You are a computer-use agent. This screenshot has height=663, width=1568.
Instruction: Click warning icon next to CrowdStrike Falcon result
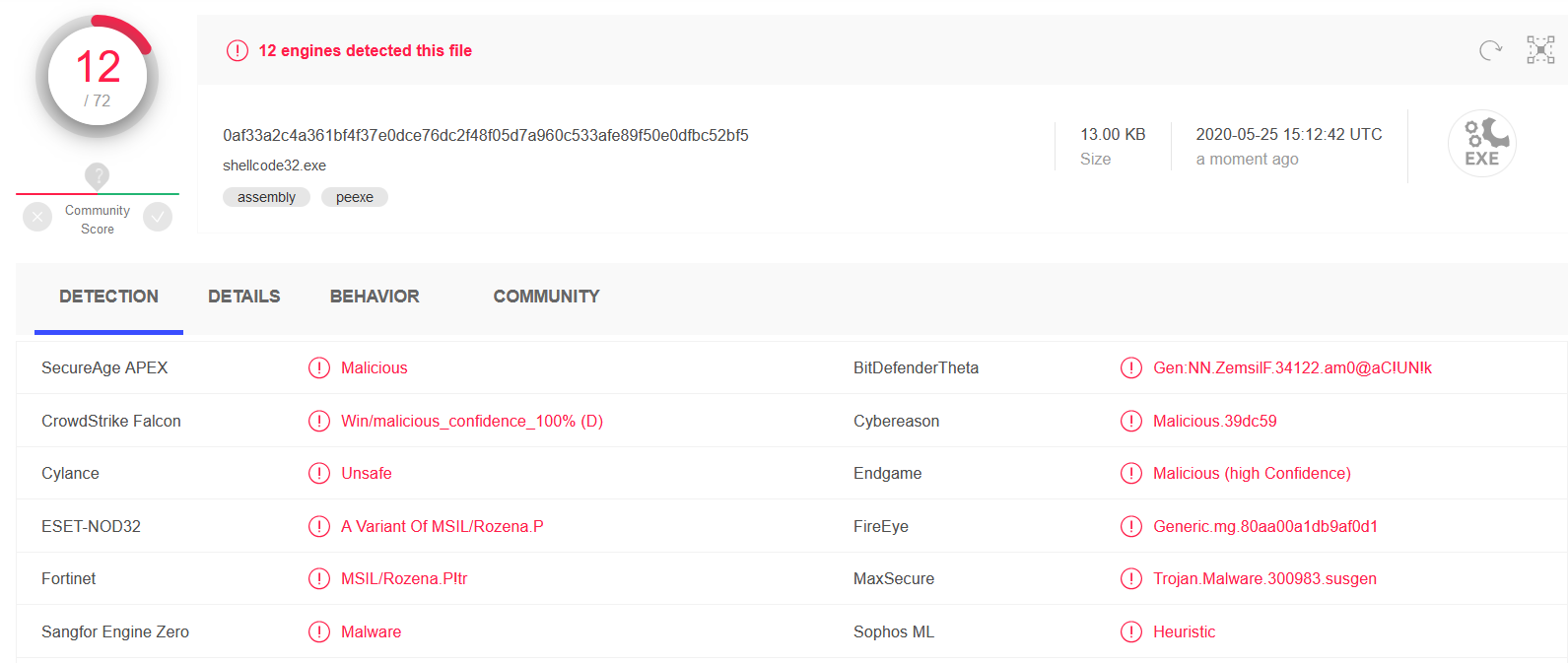click(x=319, y=421)
